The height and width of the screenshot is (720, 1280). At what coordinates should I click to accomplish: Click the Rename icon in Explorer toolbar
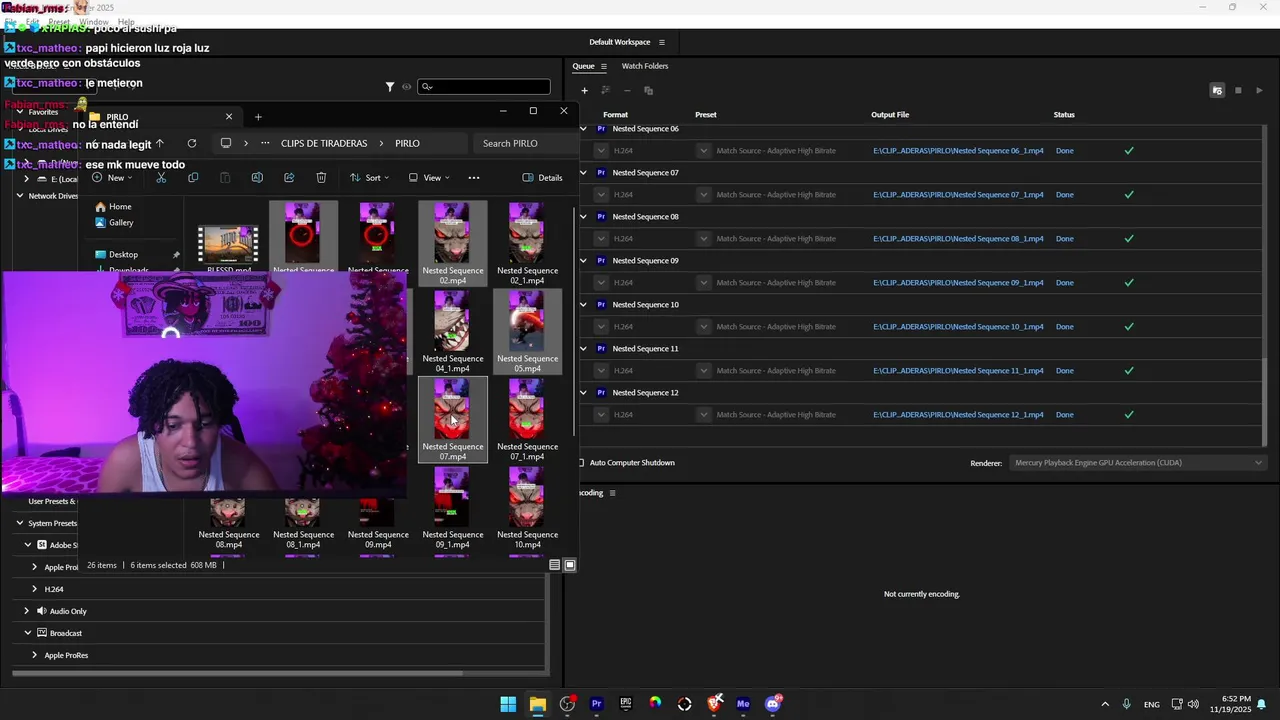pos(257,178)
